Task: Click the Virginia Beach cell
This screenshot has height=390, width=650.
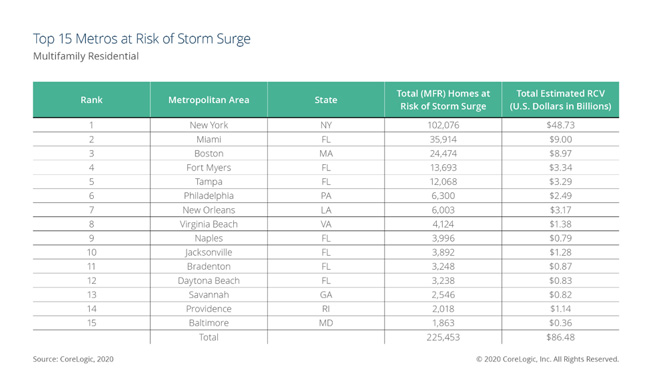Action: point(209,224)
